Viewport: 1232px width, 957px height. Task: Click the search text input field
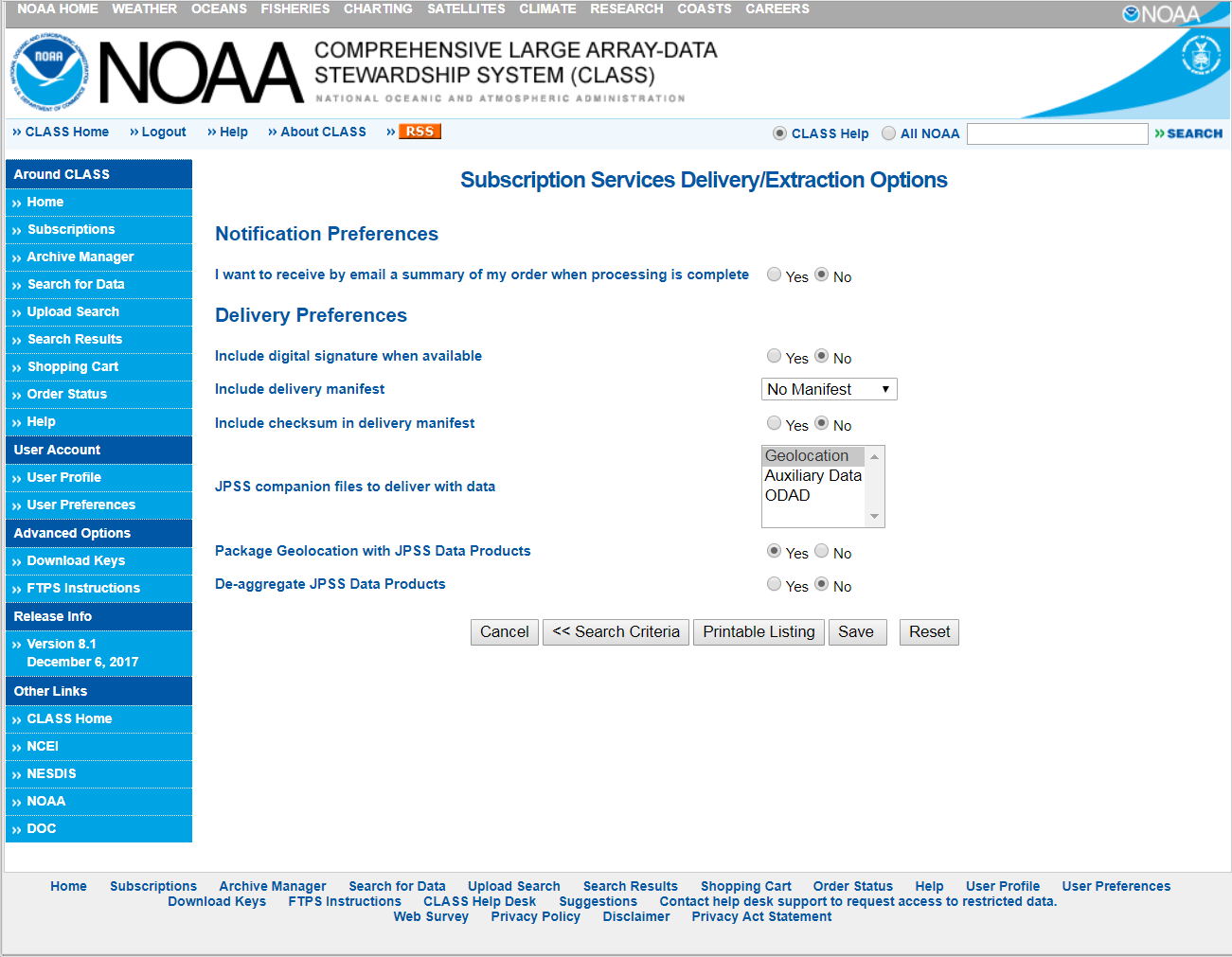(1058, 133)
